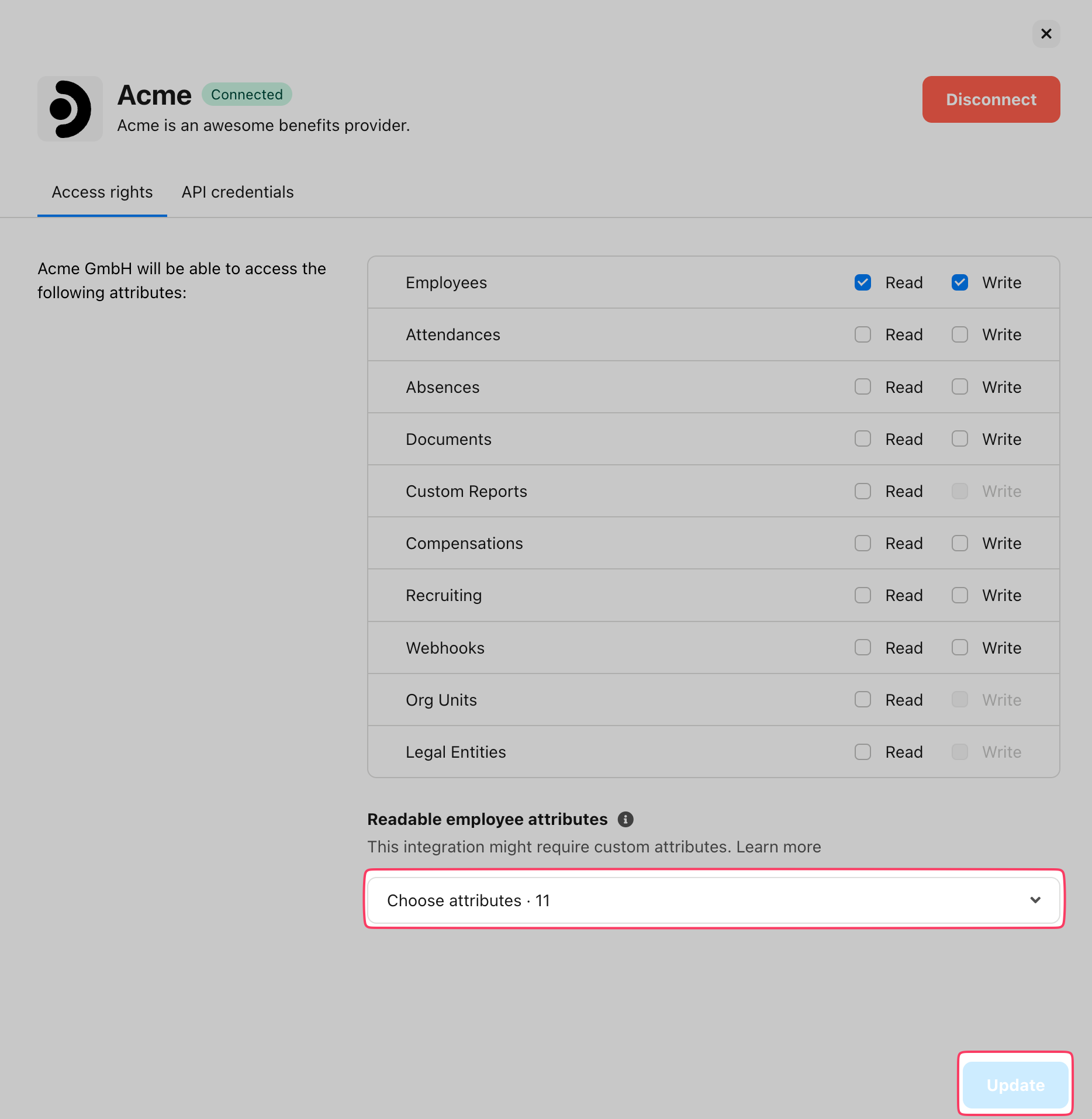Check Legal Entities Read checkbox
The height and width of the screenshot is (1119, 1092).
(x=862, y=751)
